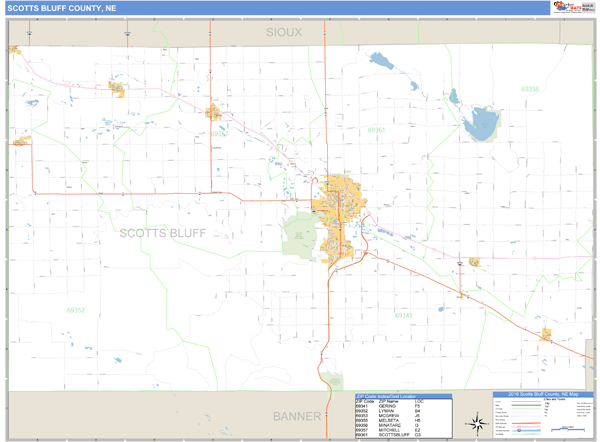Click the 69358 ZIP code label

[529, 89]
